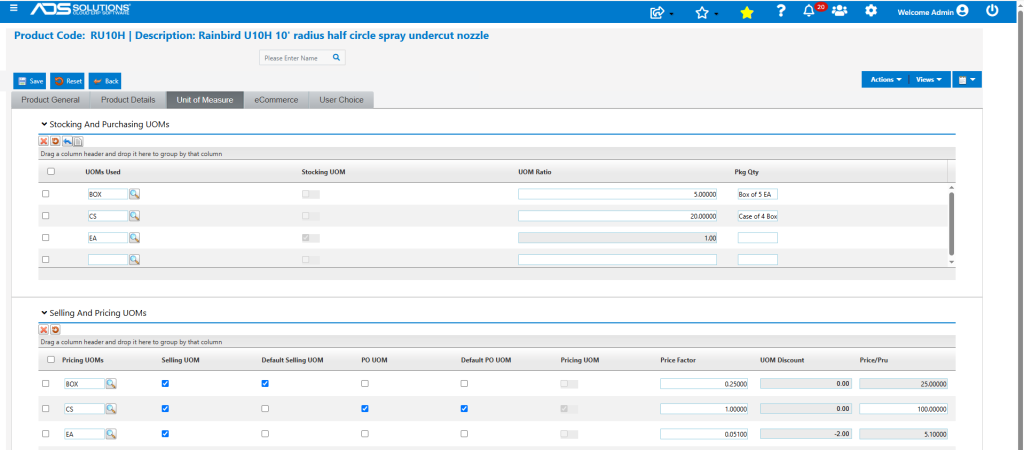
Task: Switch to eCommerce tab
Action: 276,100
